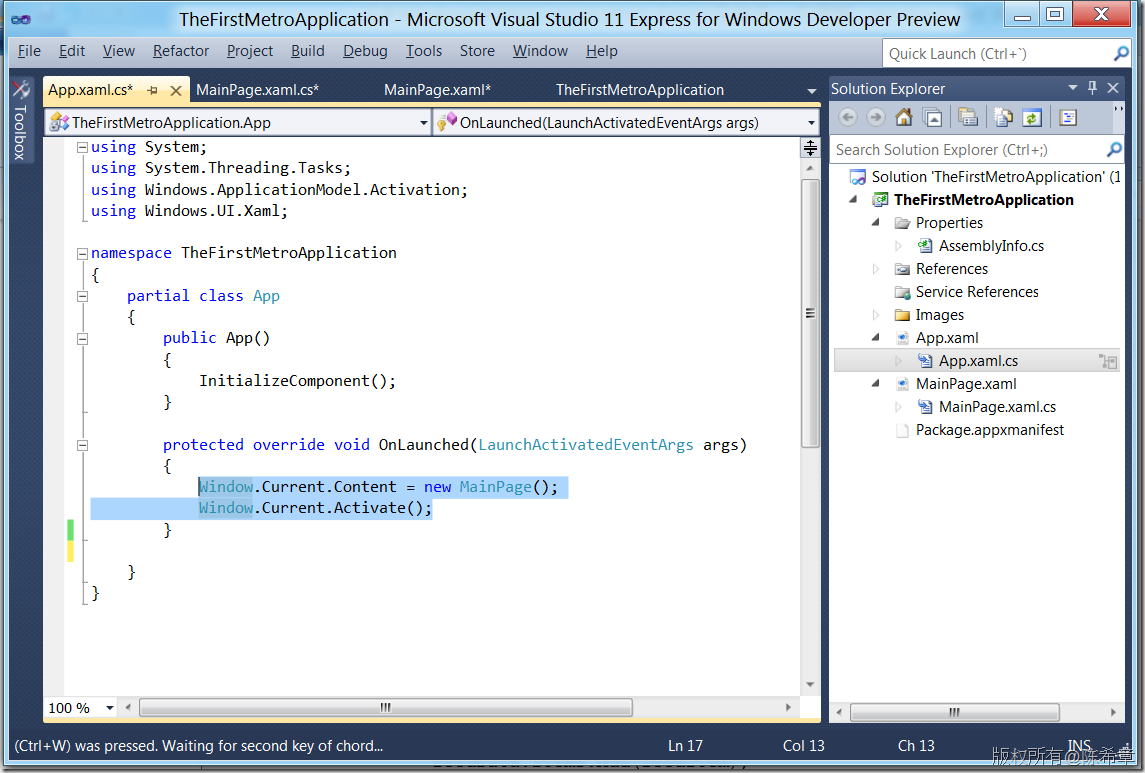Click the Properties icon in Solution Explorer toolbar
This screenshot has height=773, width=1145.
[968, 118]
